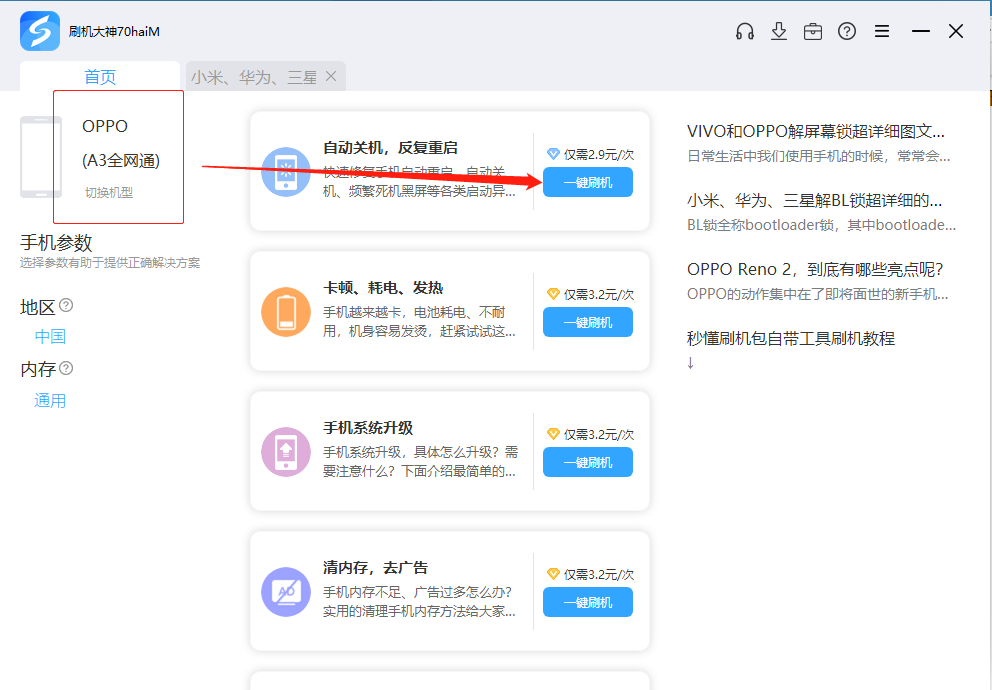
Task: Click description BL锁全称bootloader锁
Action: (x=821, y=225)
